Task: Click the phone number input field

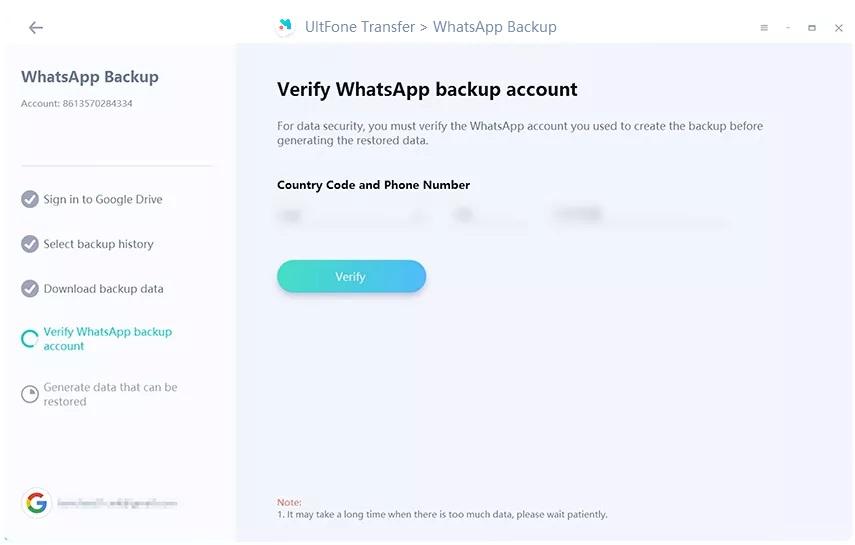Action: (x=638, y=215)
